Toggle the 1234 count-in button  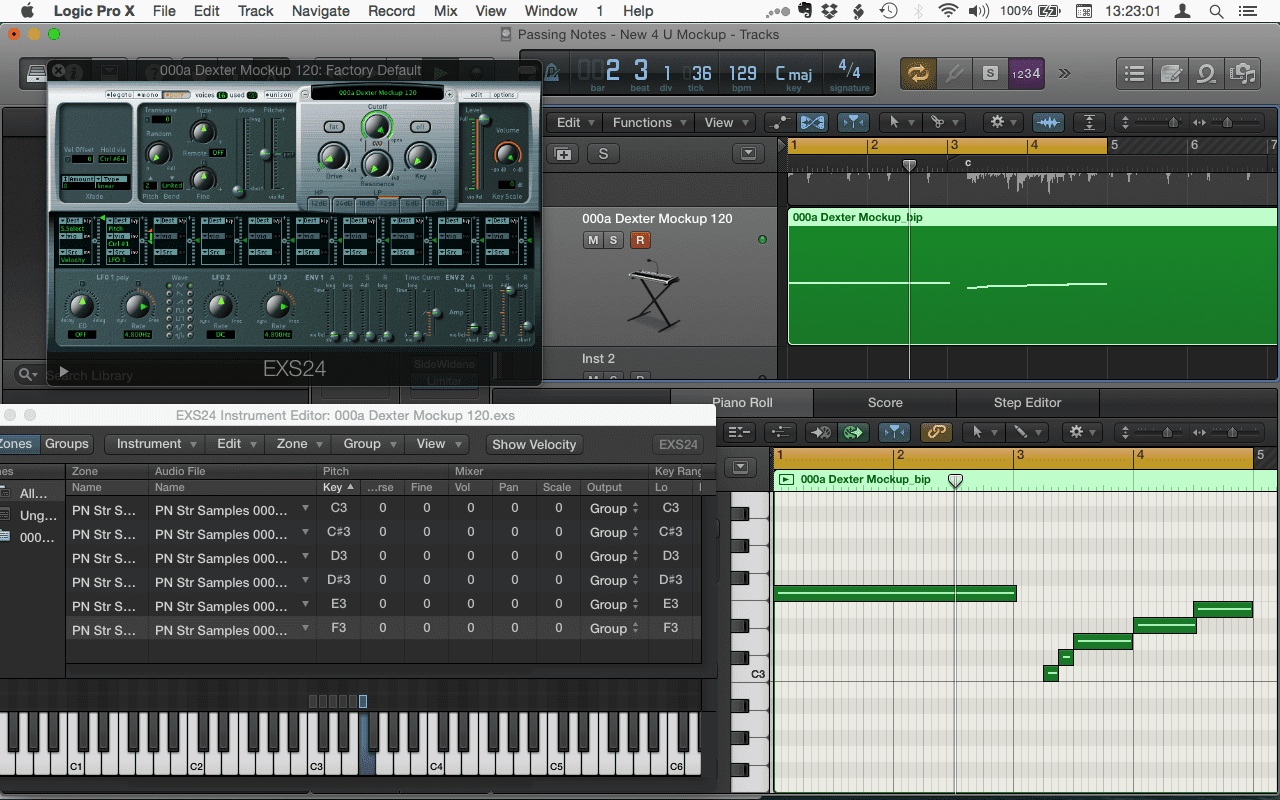tap(1025, 73)
